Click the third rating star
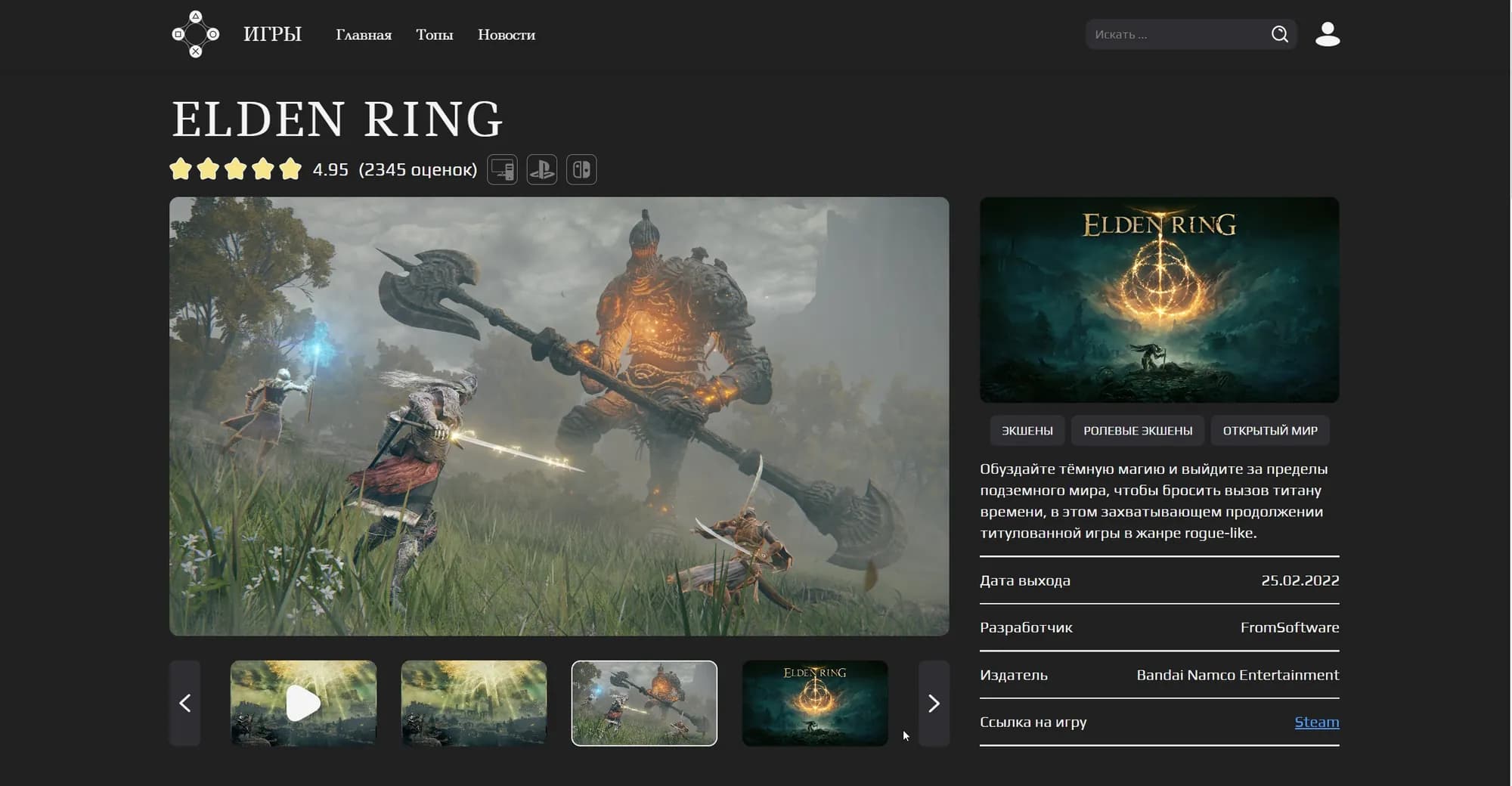This screenshot has height=786, width=1512. (236, 169)
